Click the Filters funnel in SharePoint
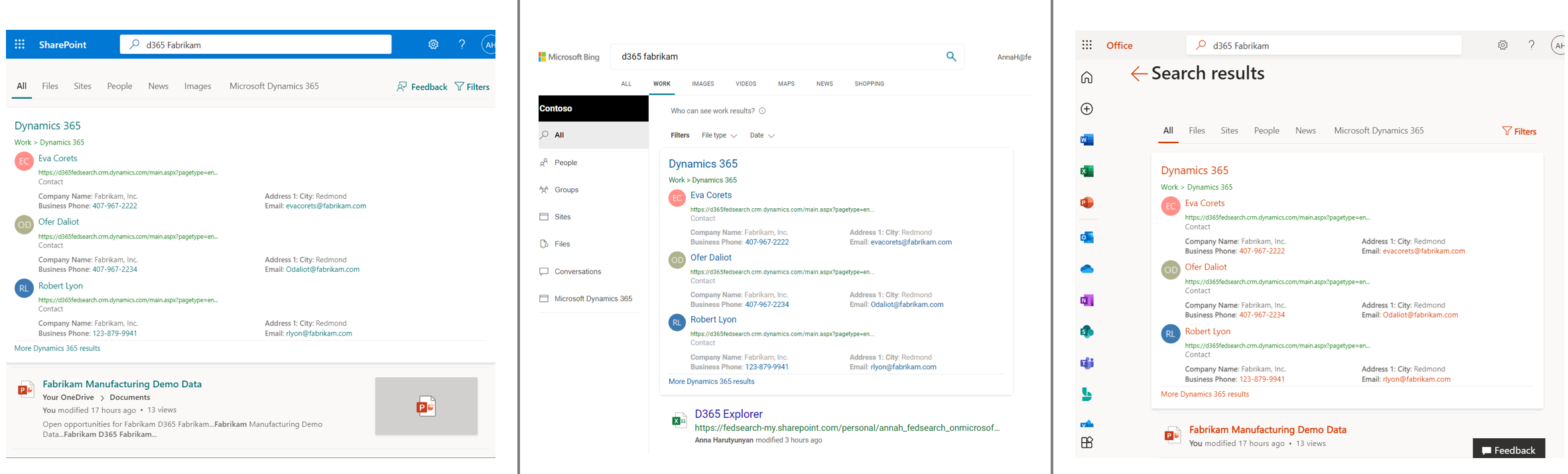The image size is (1568, 474). click(472, 87)
